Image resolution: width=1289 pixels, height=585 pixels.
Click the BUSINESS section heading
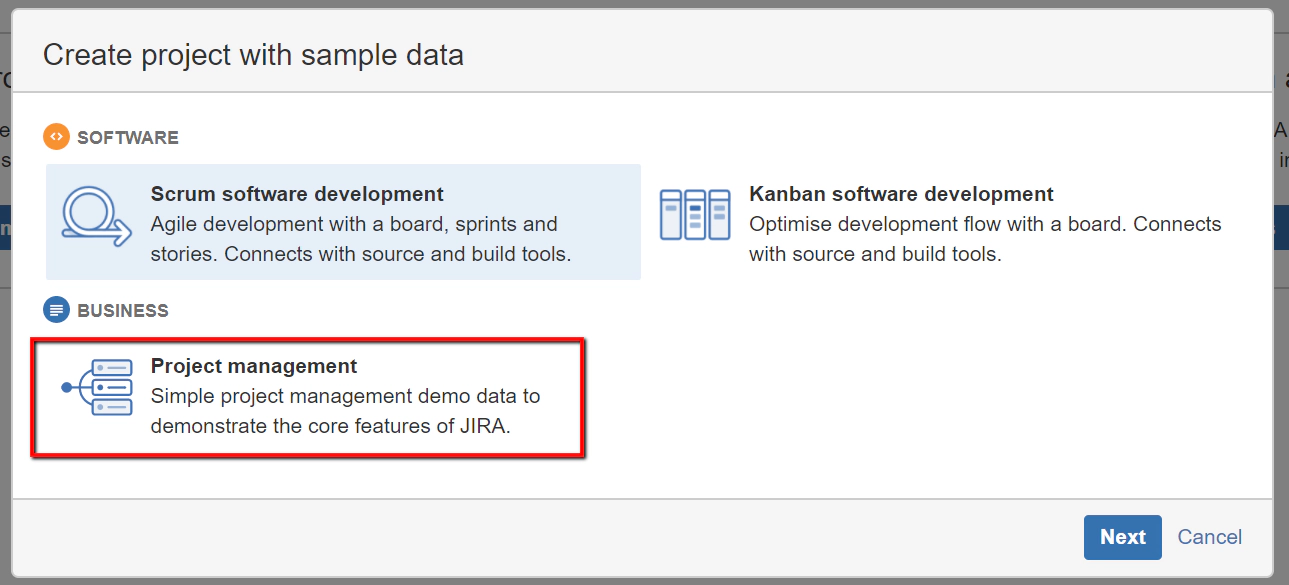(x=122, y=310)
